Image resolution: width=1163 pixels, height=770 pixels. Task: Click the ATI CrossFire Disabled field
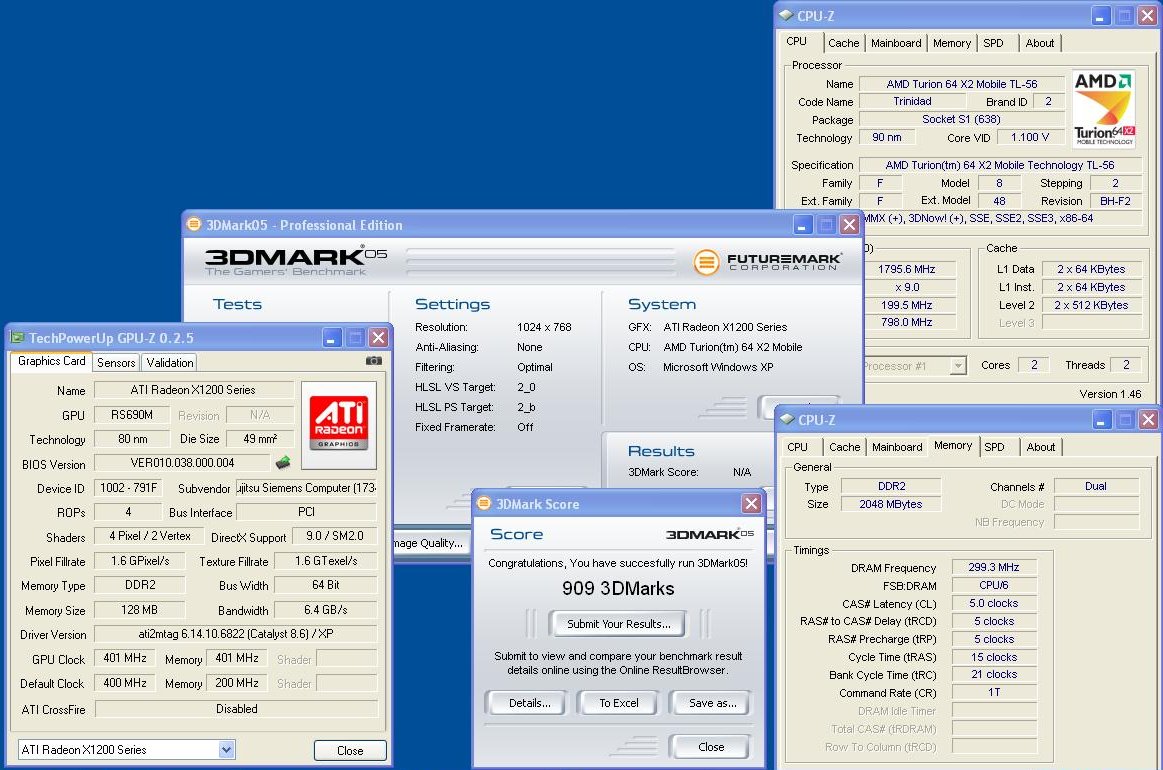point(237,709)
